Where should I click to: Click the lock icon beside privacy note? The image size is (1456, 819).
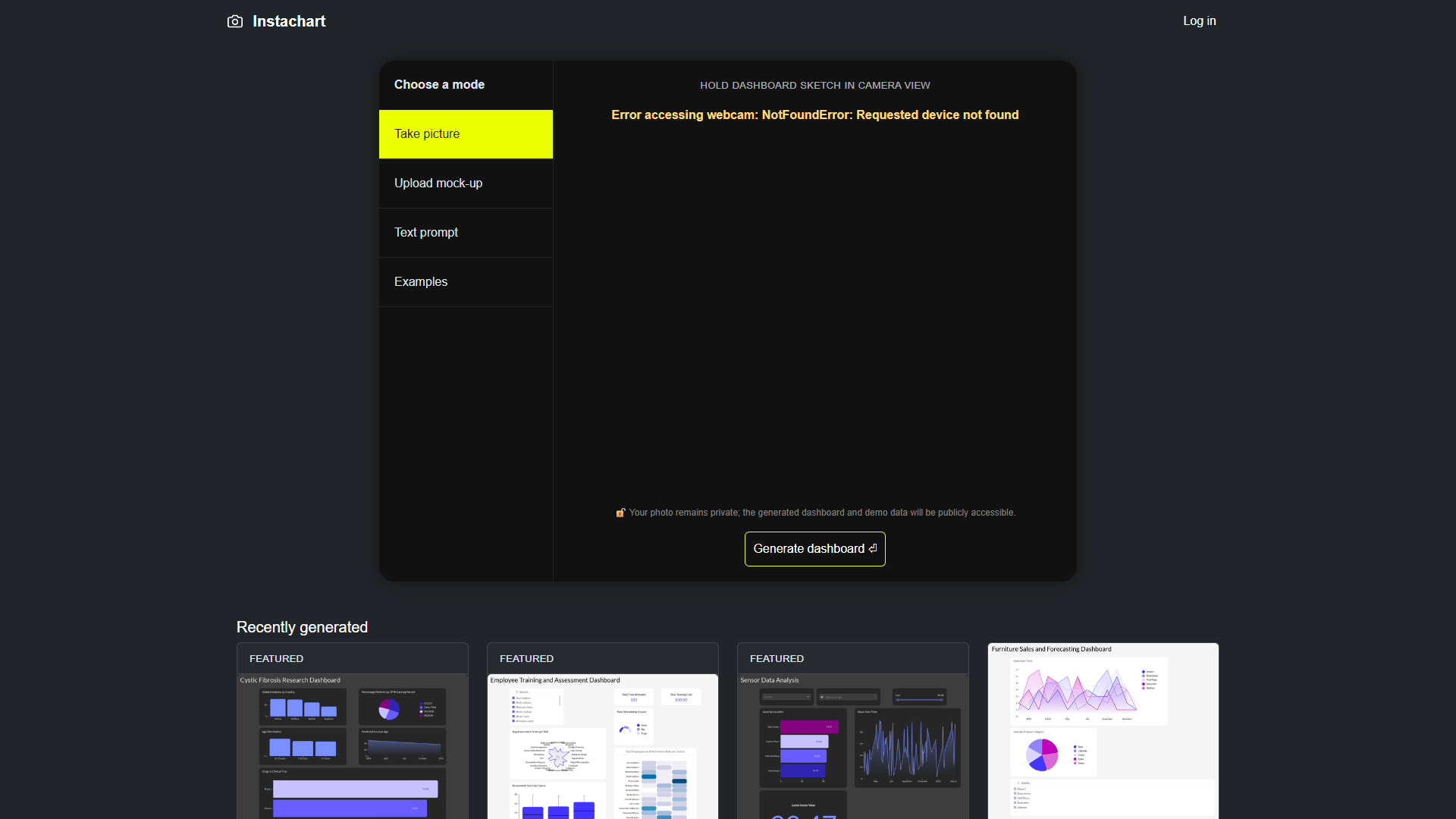click(620, 513)
